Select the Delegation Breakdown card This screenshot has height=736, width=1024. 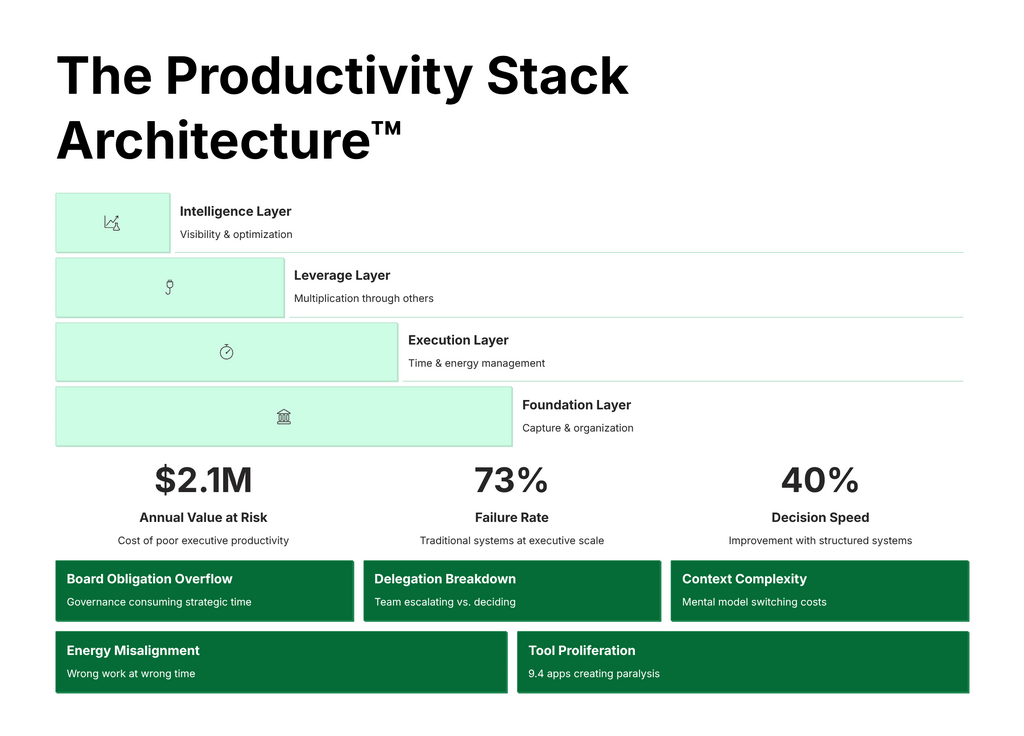511,590
